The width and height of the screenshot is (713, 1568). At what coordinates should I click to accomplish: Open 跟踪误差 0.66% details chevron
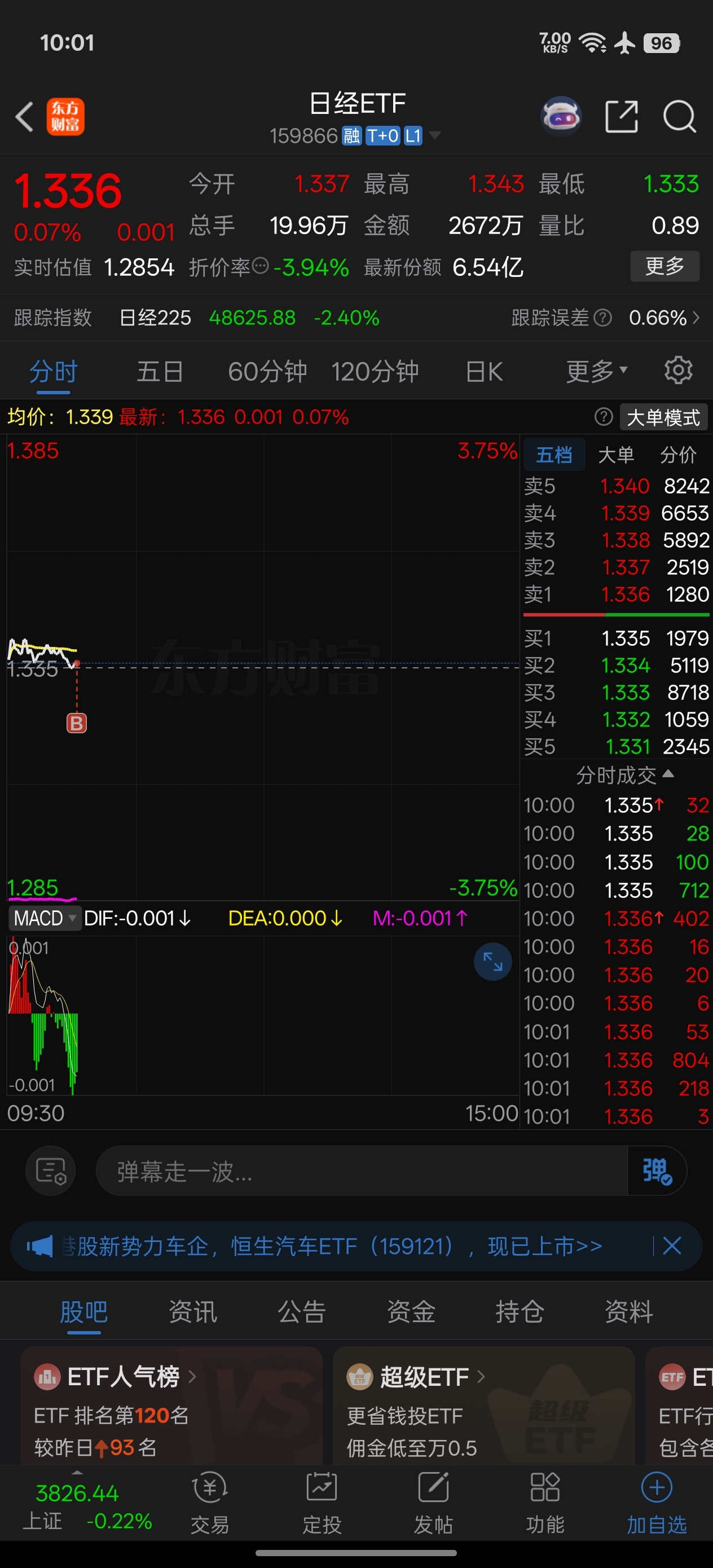(696, 318)
